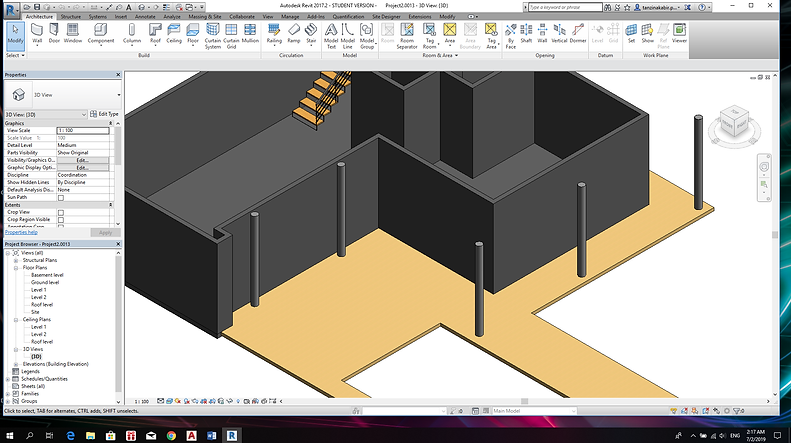
Task: Open the Select panel dropdown
Action: click(15, 56)
